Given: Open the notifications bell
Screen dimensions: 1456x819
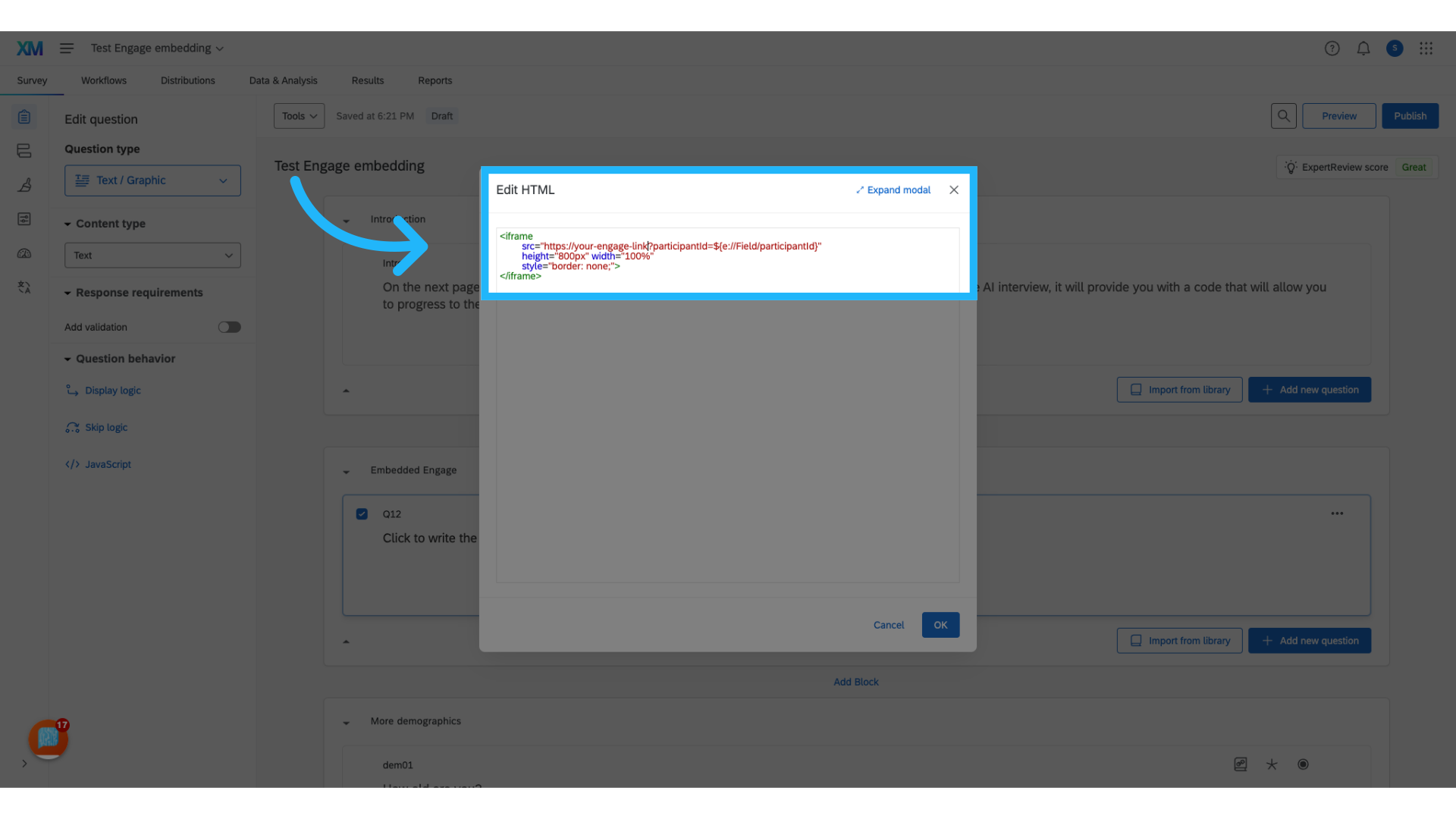Looking at the screenshot, I should click(1363, 49).
